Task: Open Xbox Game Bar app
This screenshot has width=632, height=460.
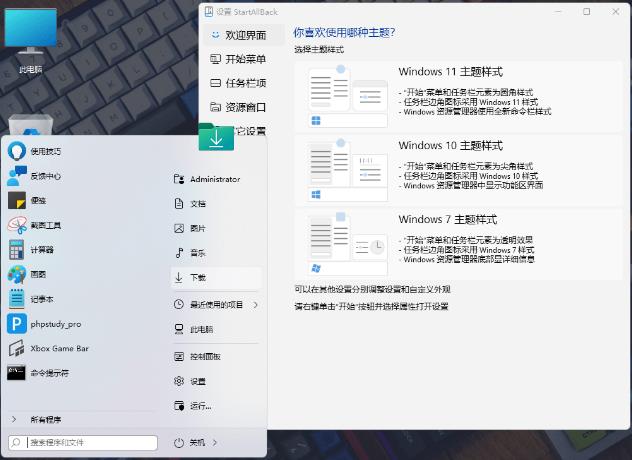Action: [48, 348]
